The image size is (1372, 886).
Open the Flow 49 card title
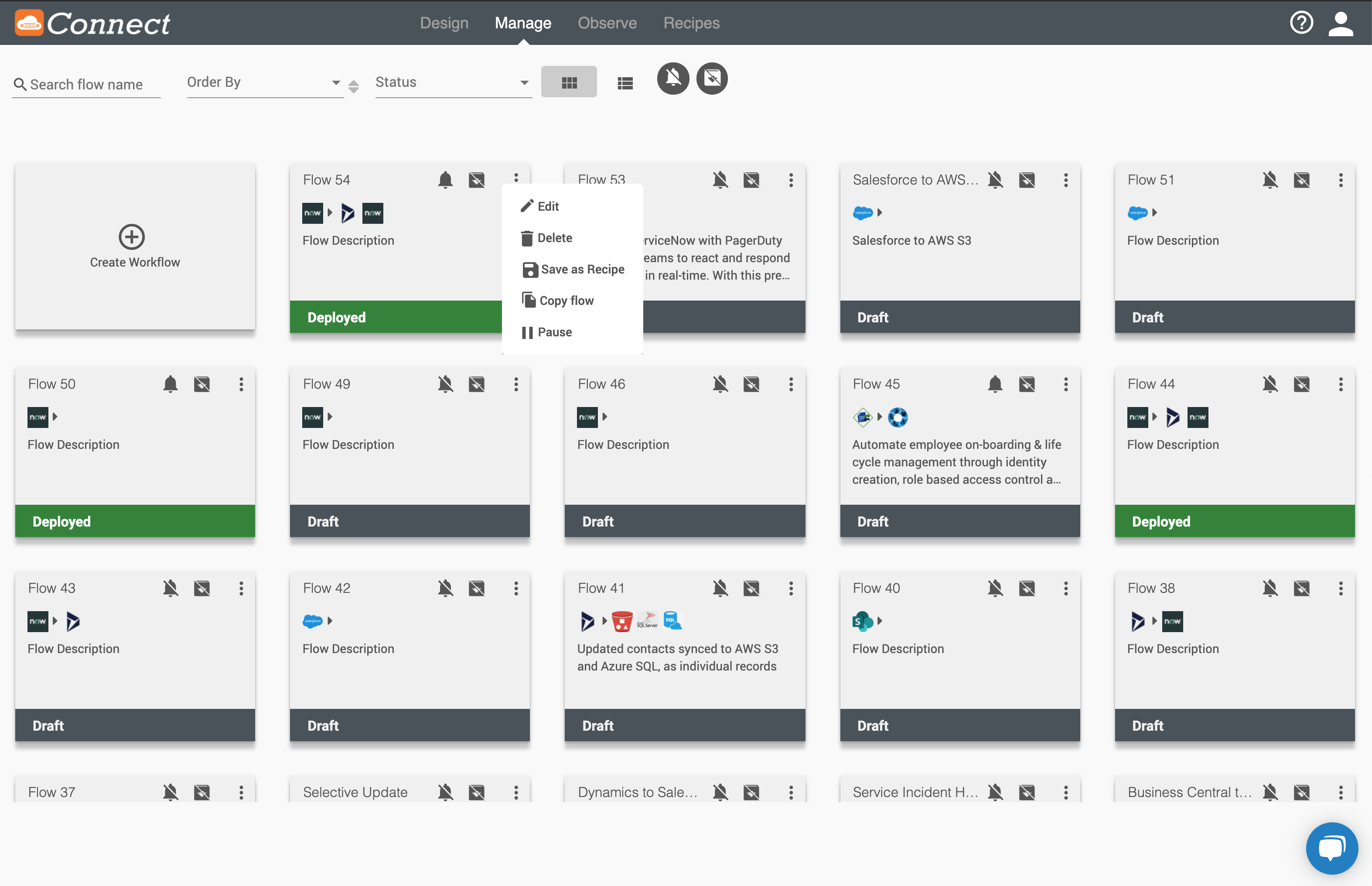coord(327,384)
